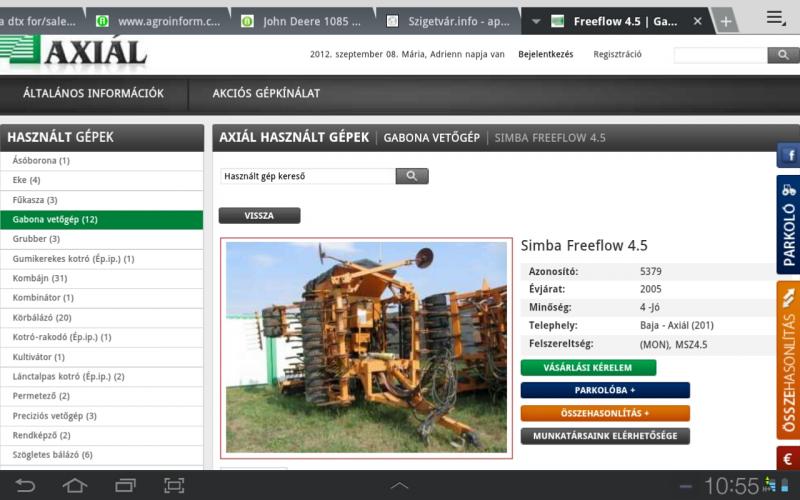
Task: Open the browser menu icon
Action: point(776,19)
